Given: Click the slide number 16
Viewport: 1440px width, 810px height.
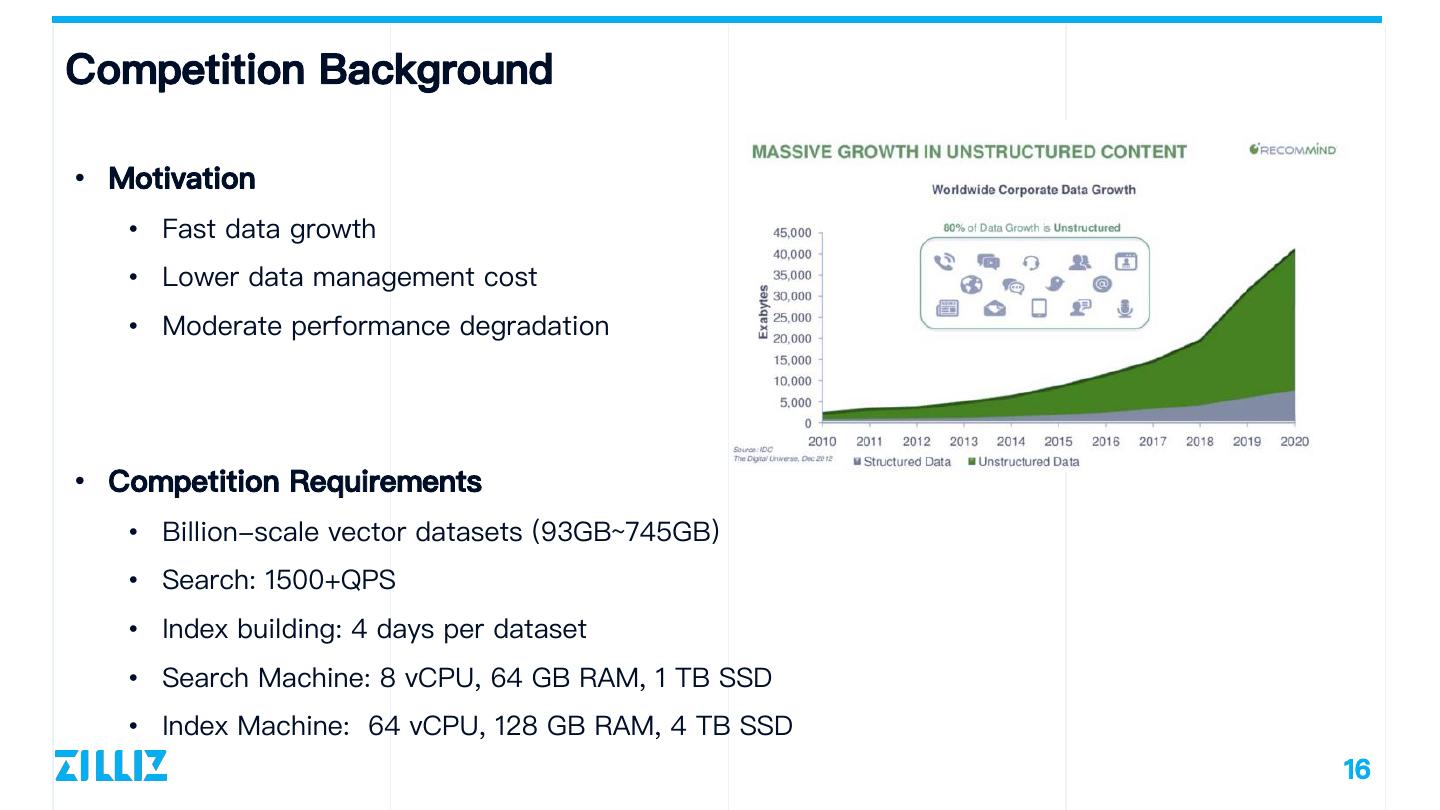Looking at the screenshot, I should click(x=1356, y=769).
